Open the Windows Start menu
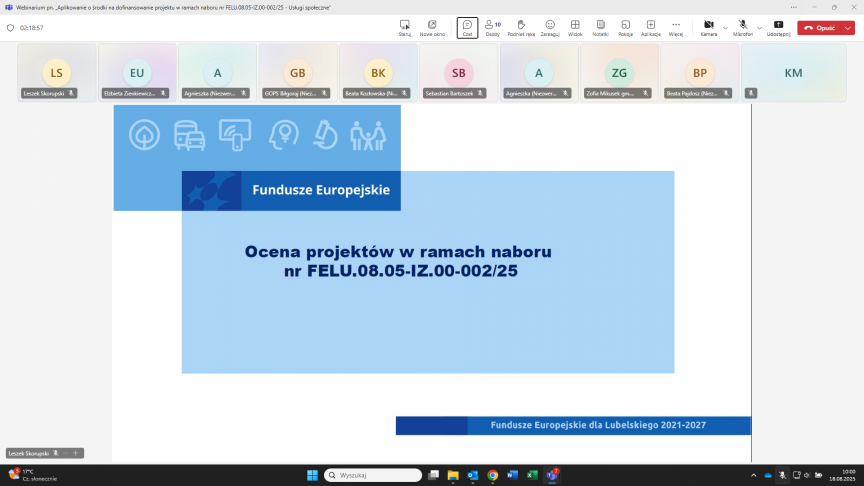 tap(312, 475)
